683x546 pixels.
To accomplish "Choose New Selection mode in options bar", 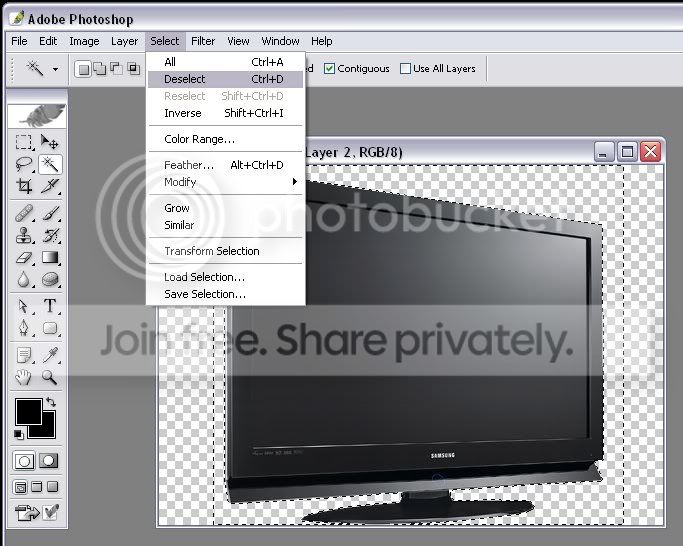I will (83, 69).
